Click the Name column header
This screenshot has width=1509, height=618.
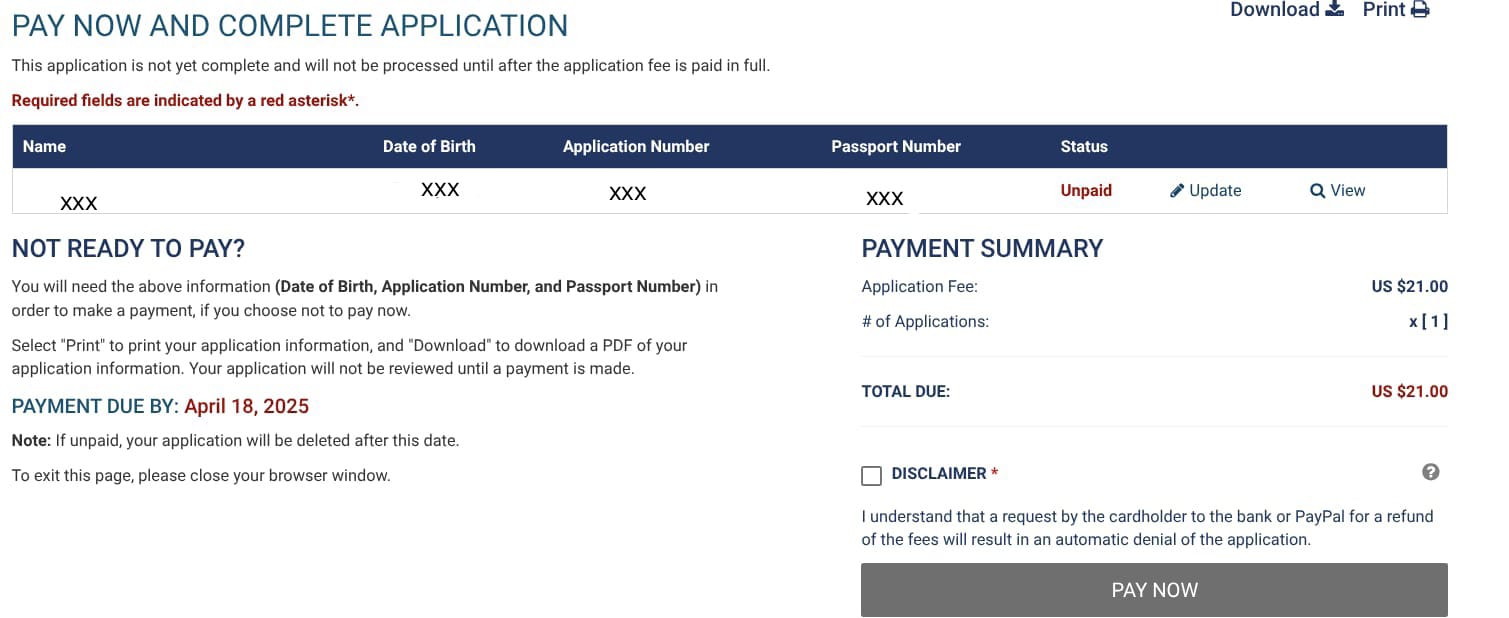44,147
